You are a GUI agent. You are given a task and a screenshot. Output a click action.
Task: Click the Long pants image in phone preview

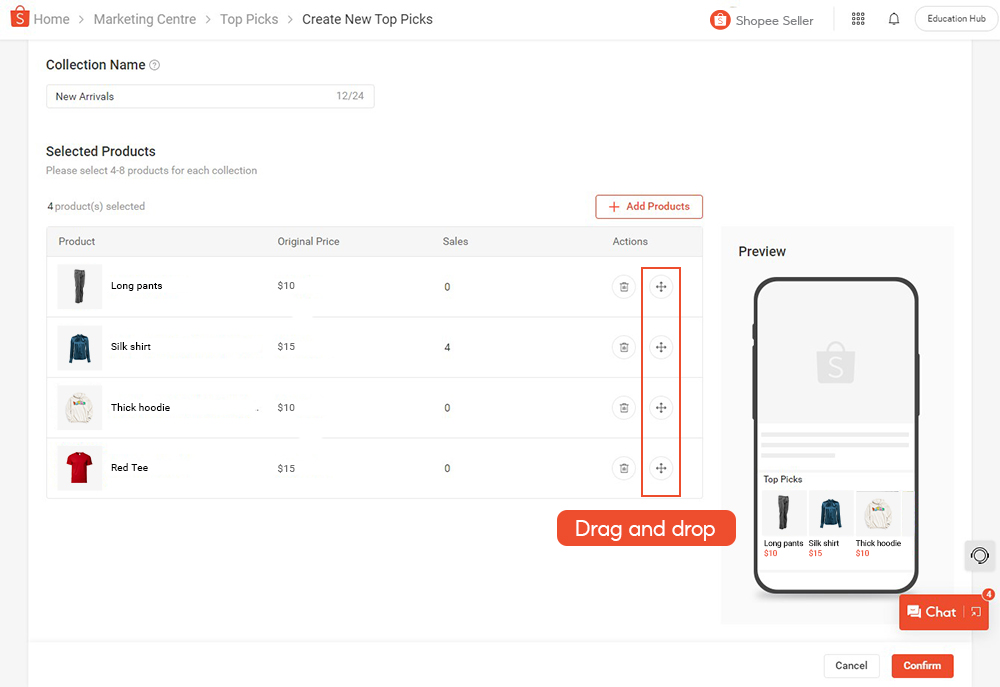click(x=784, y=513)
